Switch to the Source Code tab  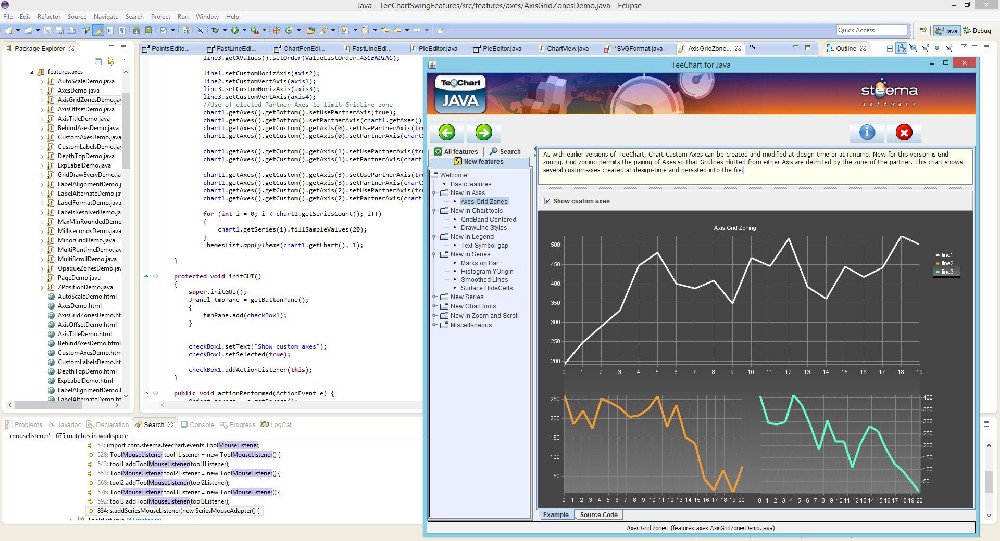(x=598, y=514)
